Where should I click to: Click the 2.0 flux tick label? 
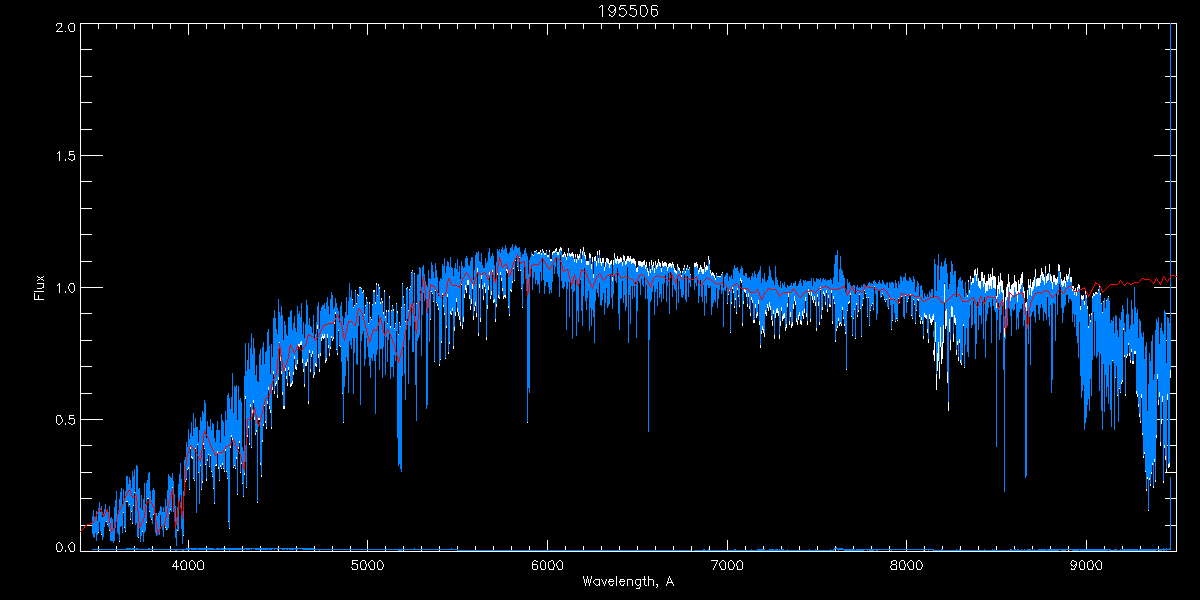[66, 27]
